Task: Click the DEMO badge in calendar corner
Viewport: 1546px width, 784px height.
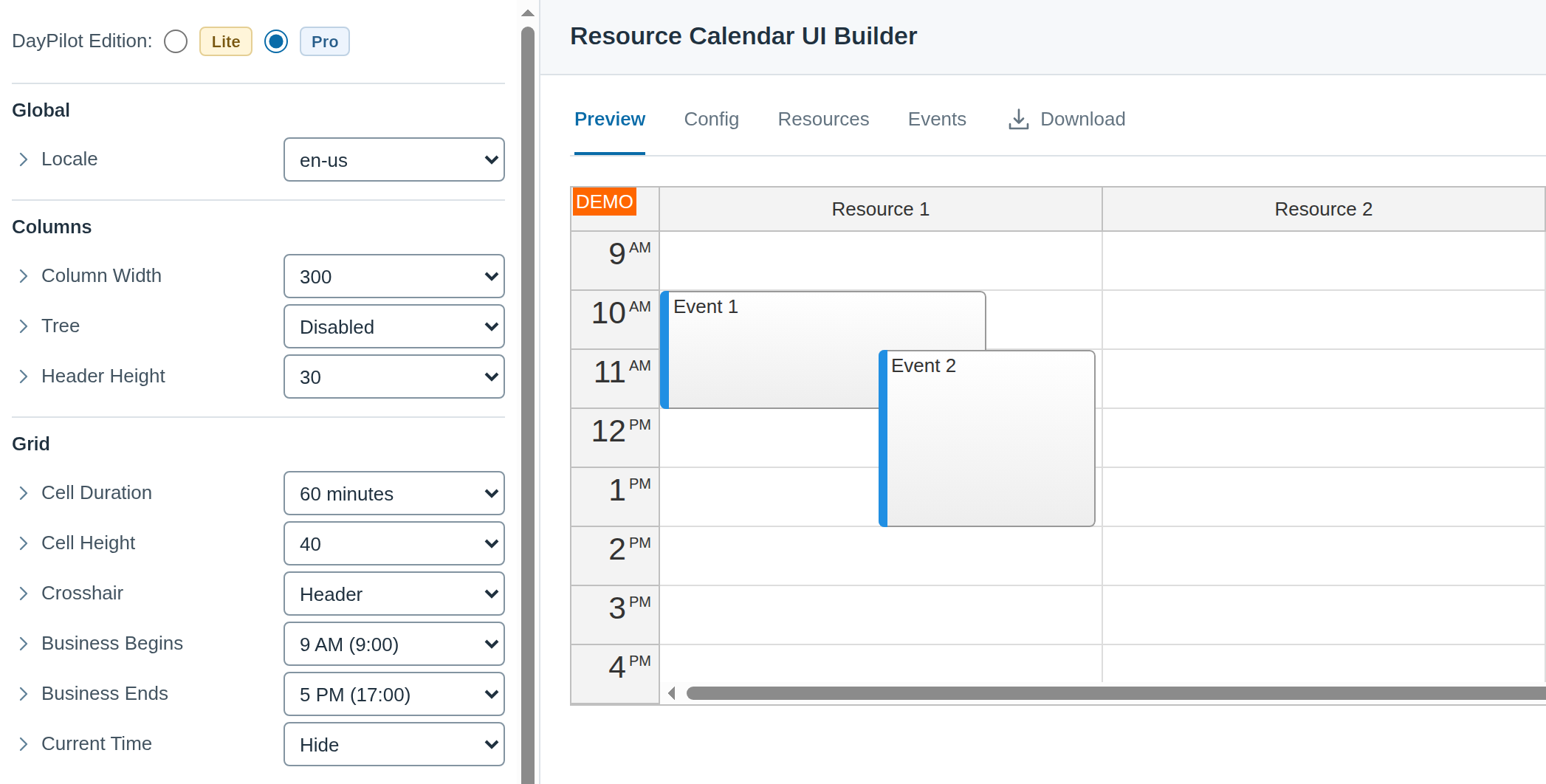Action: tap(604, 202)
